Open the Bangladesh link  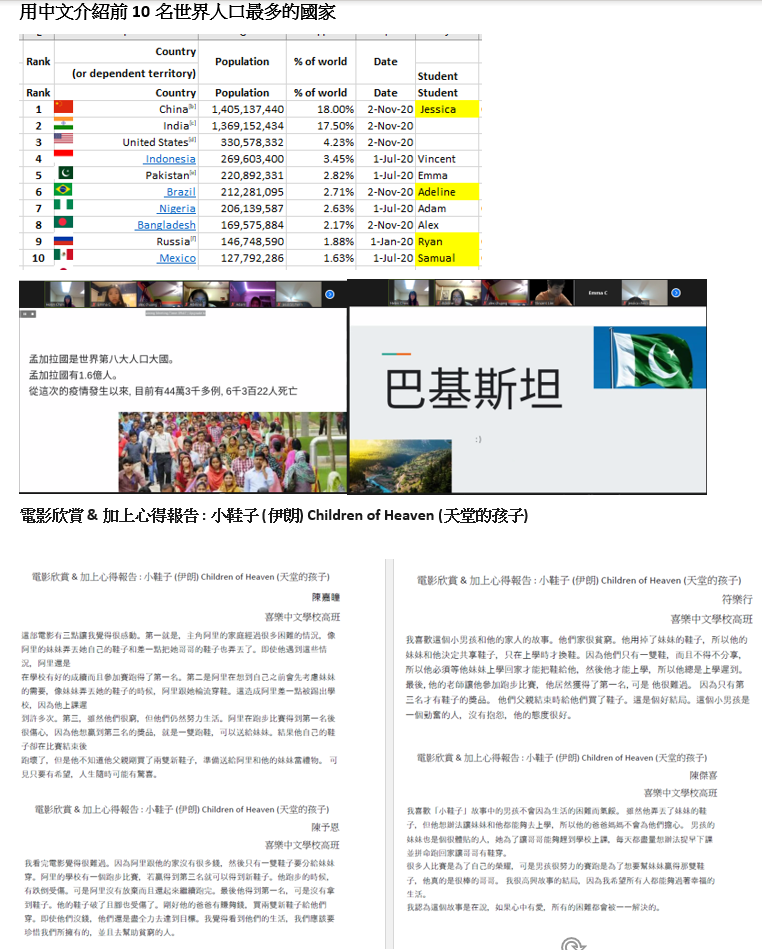click(166, 225)
